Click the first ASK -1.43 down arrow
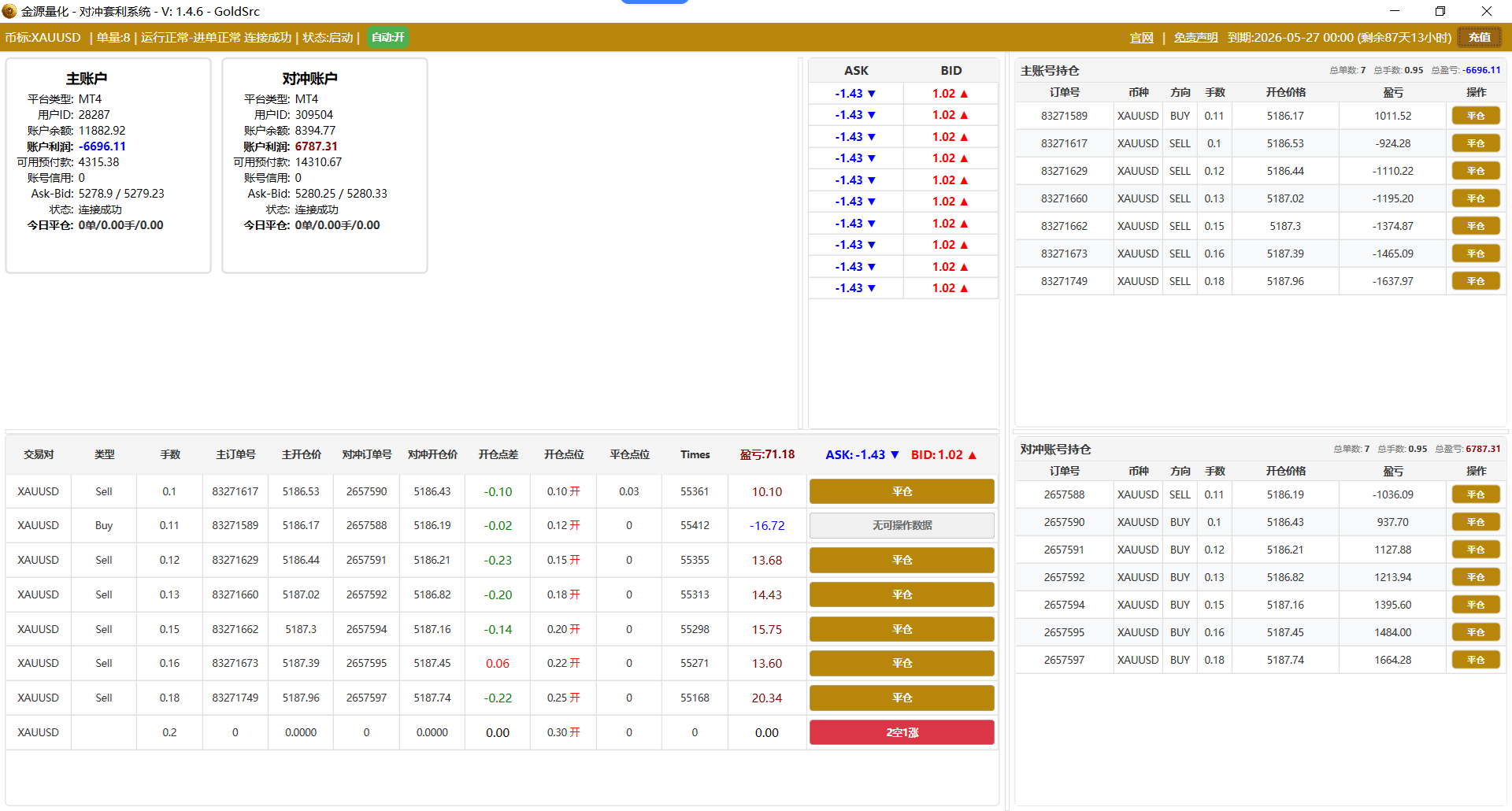The height and width of the screenshot is (811, 1512). click(x=872, y=94)
